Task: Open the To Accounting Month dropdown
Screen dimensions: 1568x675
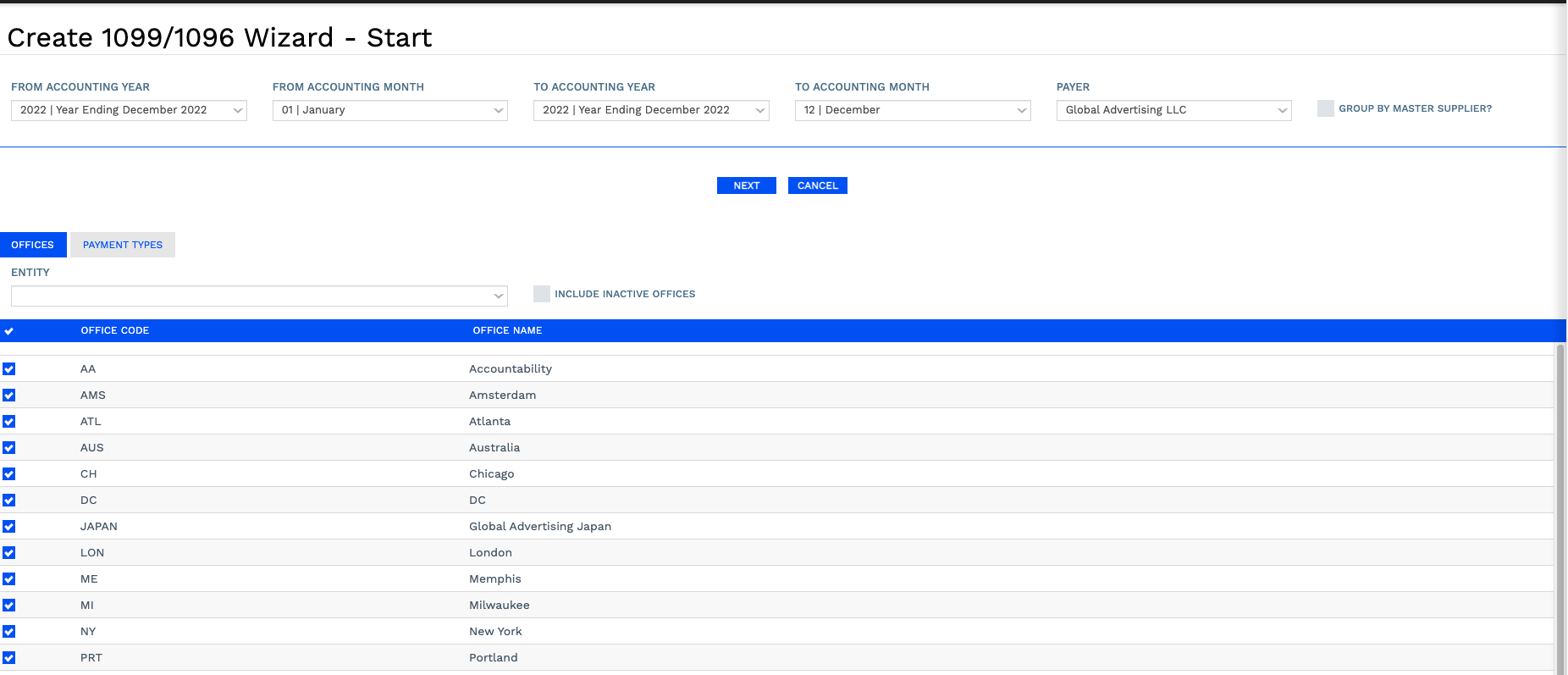Action: click(x=913, y=110)
